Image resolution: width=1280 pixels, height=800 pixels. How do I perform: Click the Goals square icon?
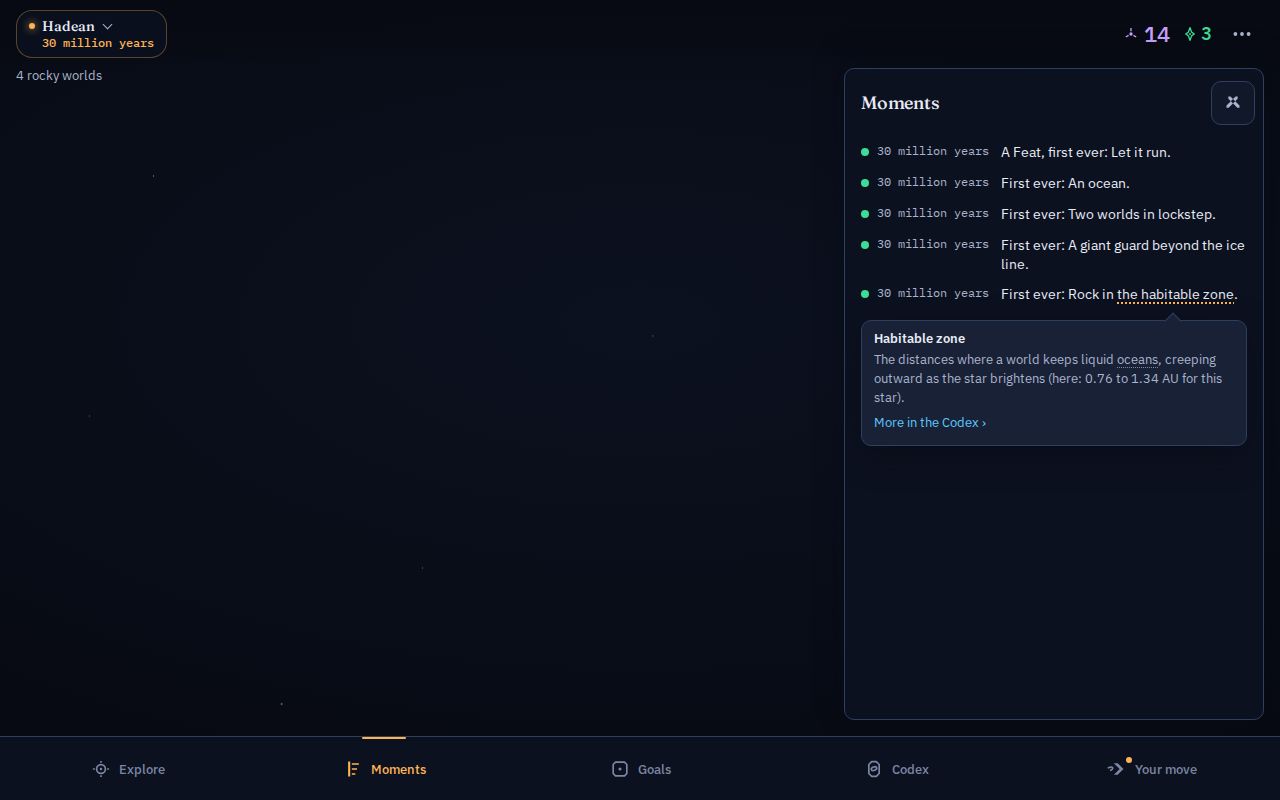click(x=620, y=769)
